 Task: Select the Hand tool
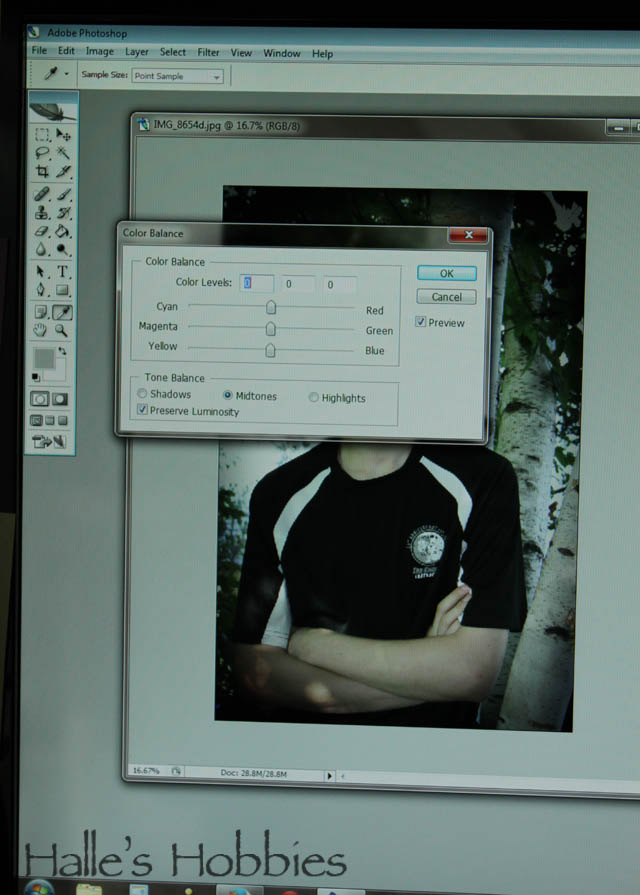pyautogui.click(x=41, y=329)
